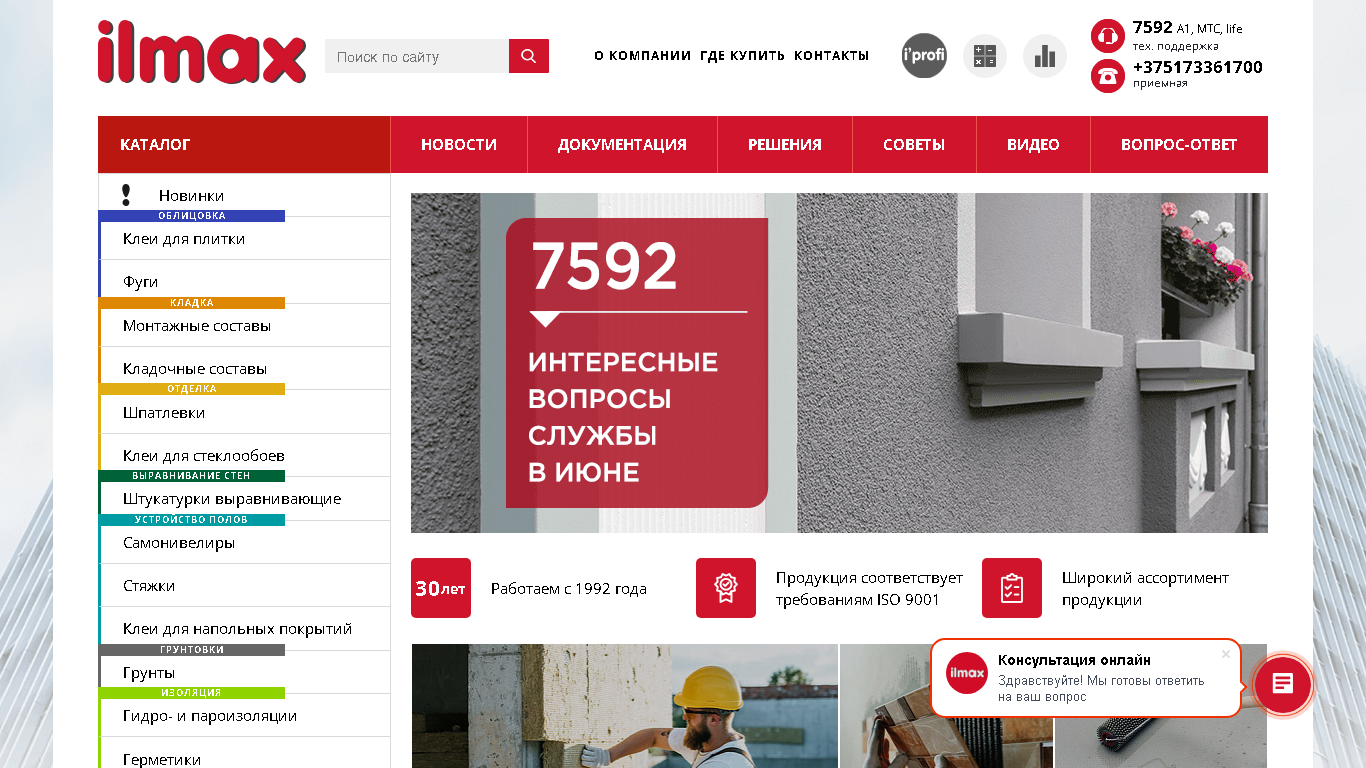Click the ГРУНТОВКИ gray section label
Viewport: 1366px width, 768px height.
coord(192,650)
